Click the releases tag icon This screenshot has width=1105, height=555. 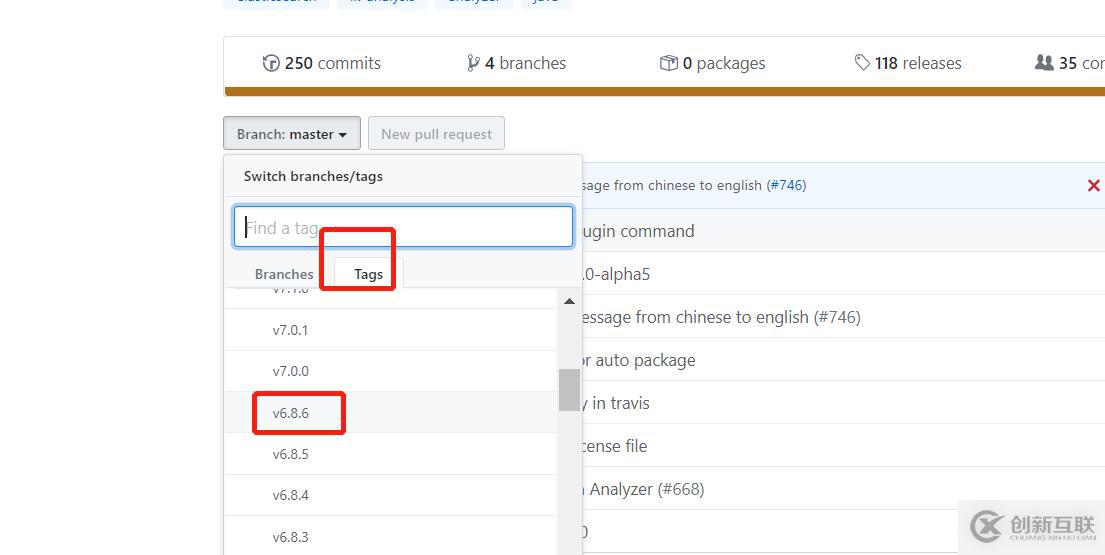pyautogui.click(x=862, y=63)
